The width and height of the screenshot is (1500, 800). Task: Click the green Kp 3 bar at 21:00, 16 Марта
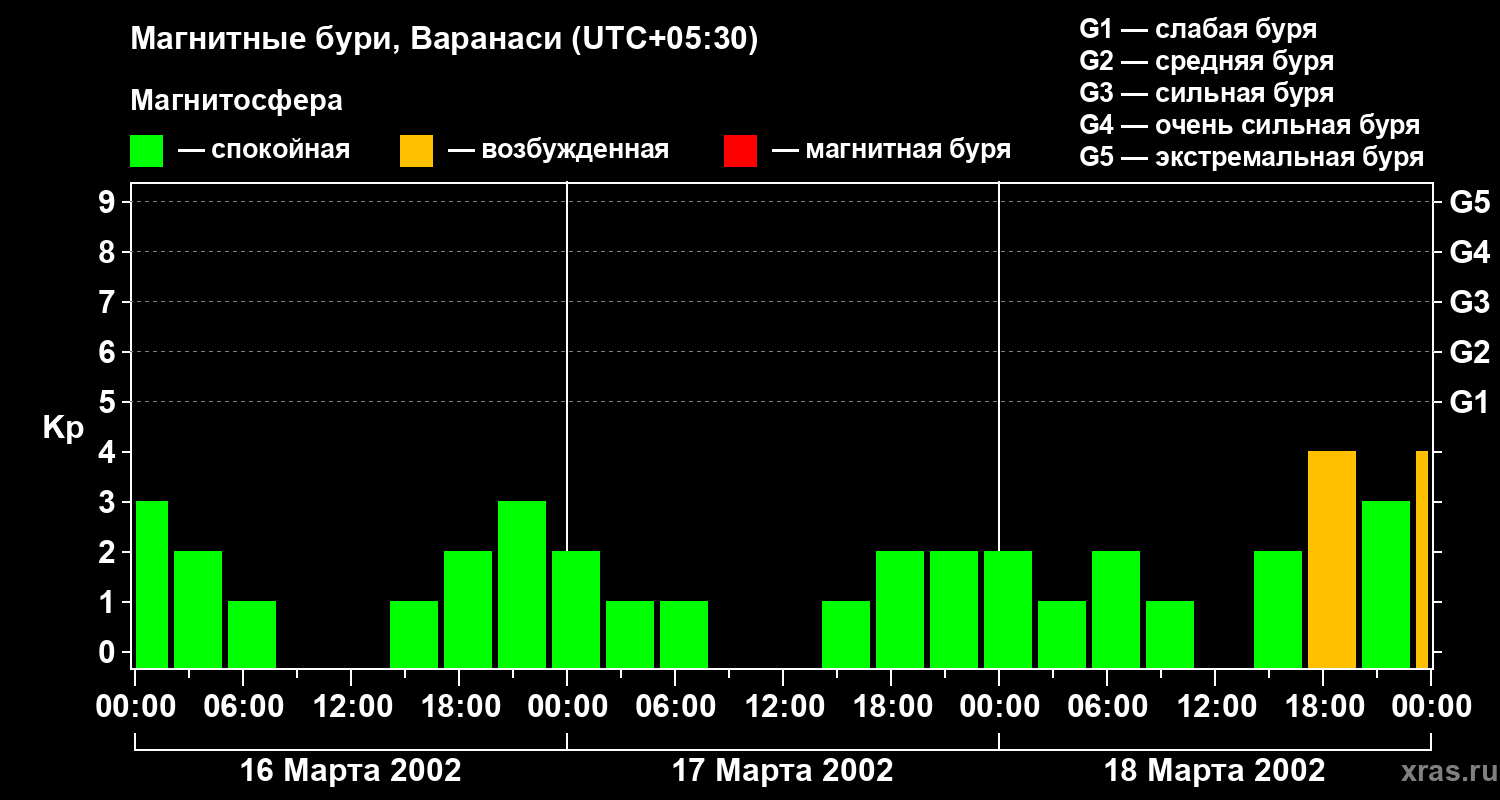click(x=522, y=584)
